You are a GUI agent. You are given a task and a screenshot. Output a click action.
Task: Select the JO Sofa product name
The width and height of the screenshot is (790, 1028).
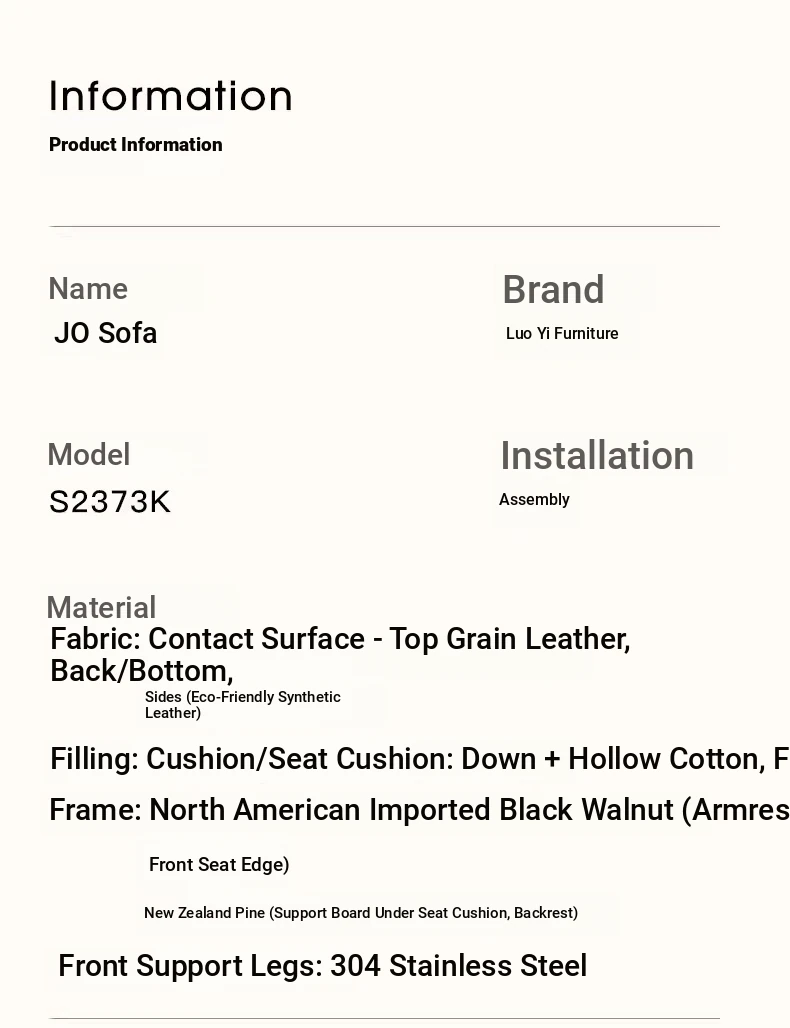click(x=106, y=333)
